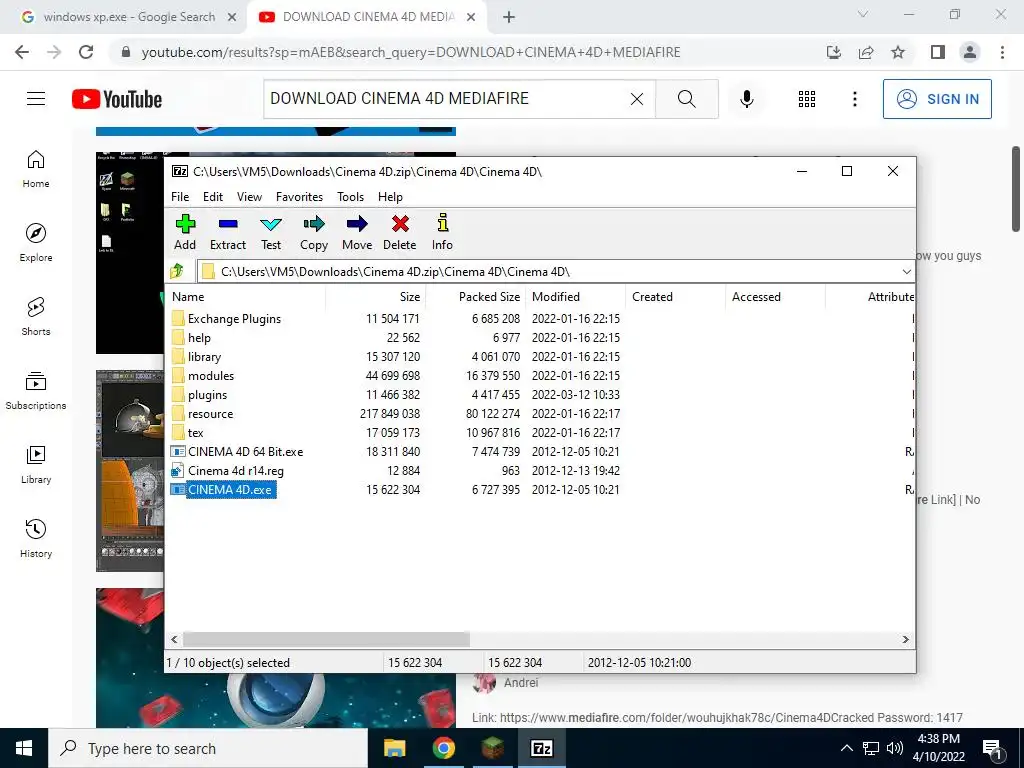
Task: Sort by Accessed column header
Action: [x=775, y=296]
